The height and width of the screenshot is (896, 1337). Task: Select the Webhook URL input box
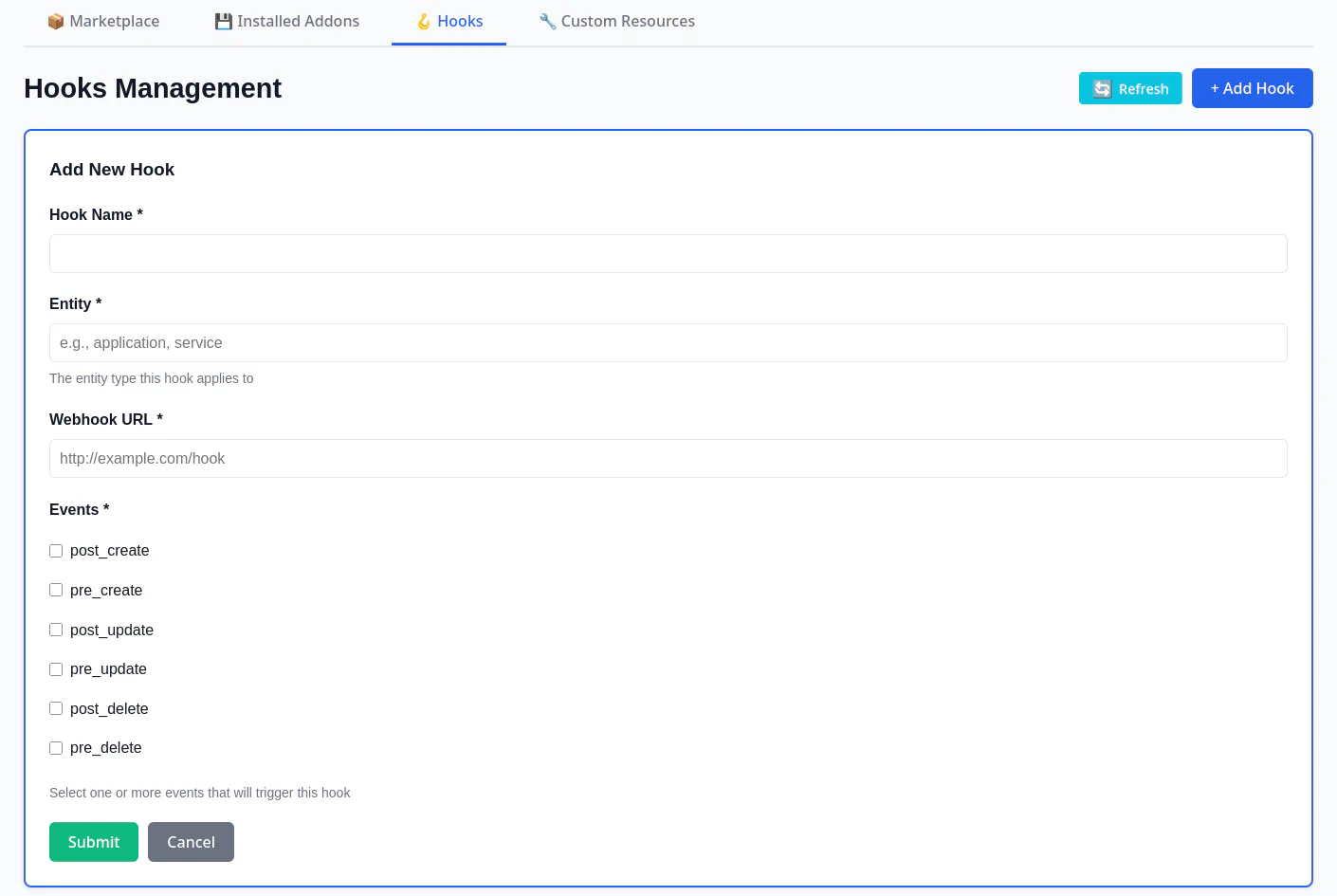pos(668,459)
